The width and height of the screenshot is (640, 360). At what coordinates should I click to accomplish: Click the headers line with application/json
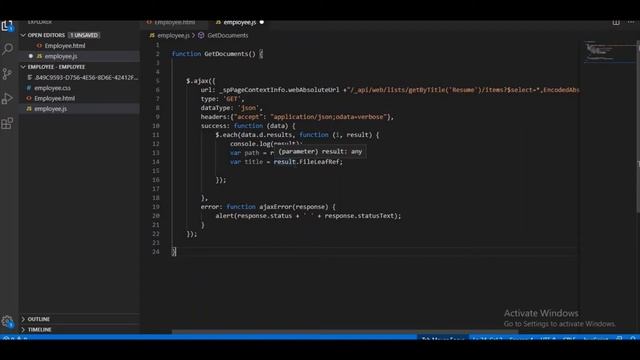[x=297, y=117]
